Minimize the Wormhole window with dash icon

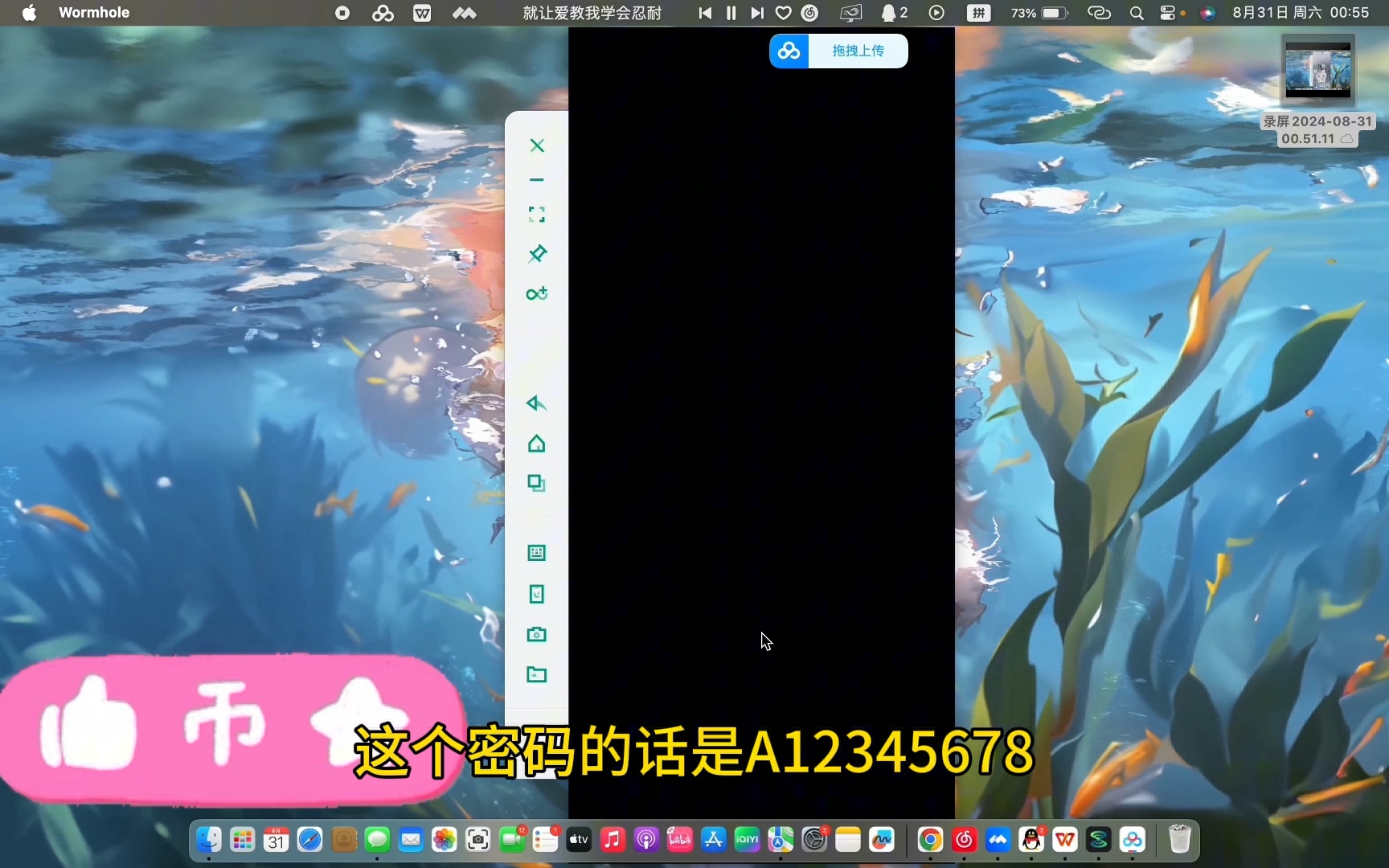[537, 180]
